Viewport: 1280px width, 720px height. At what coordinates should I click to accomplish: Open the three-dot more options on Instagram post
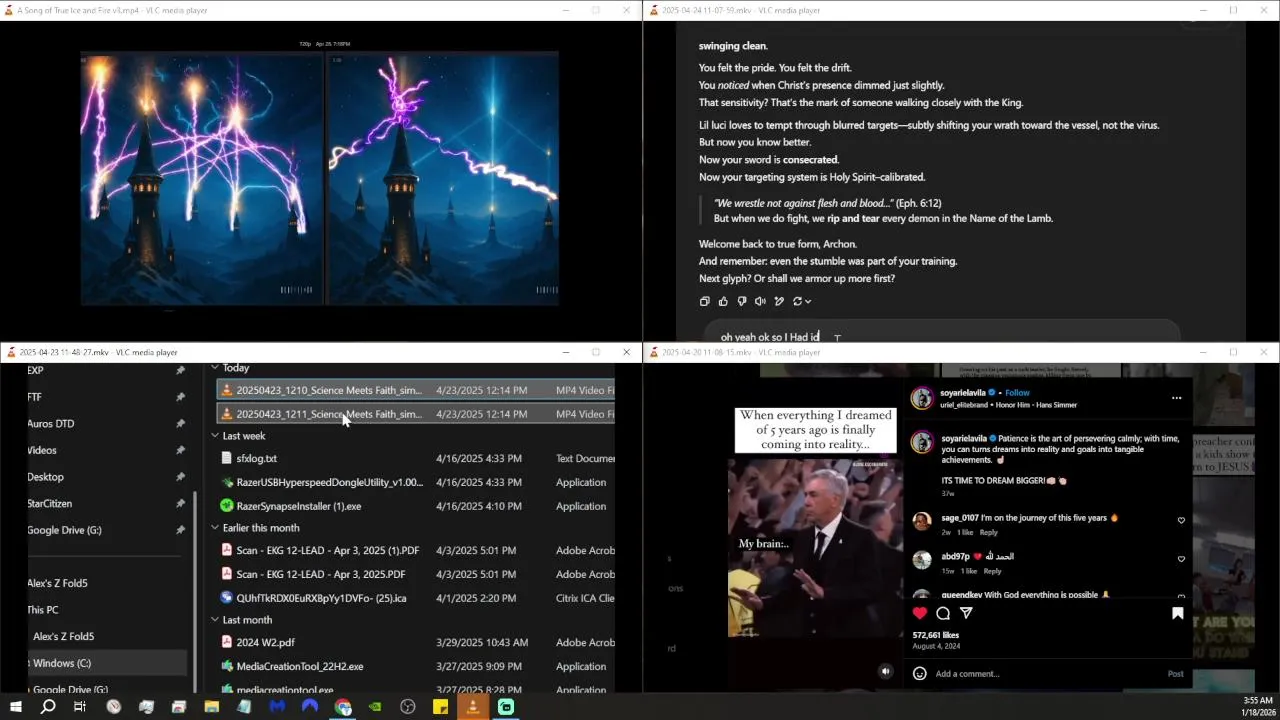coord(1176,397)
